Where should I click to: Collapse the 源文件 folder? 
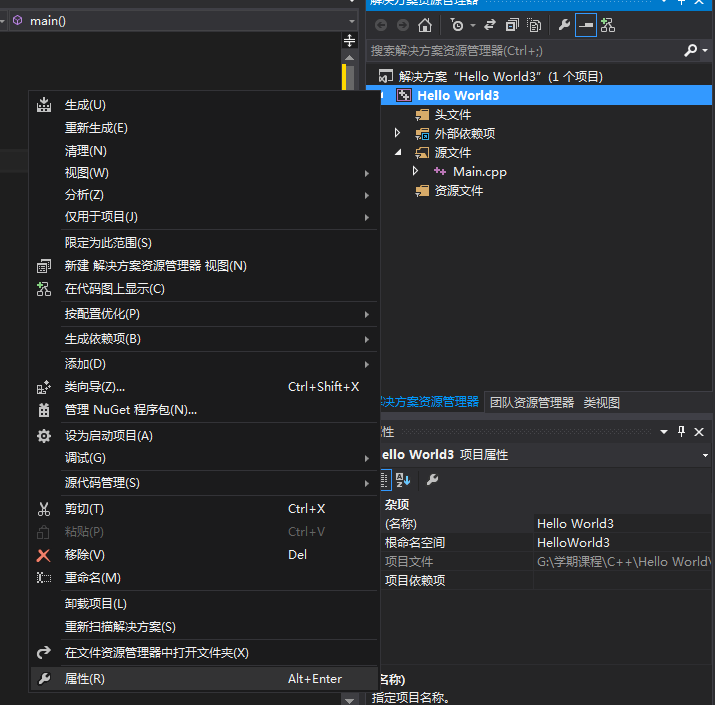(398, 152)
